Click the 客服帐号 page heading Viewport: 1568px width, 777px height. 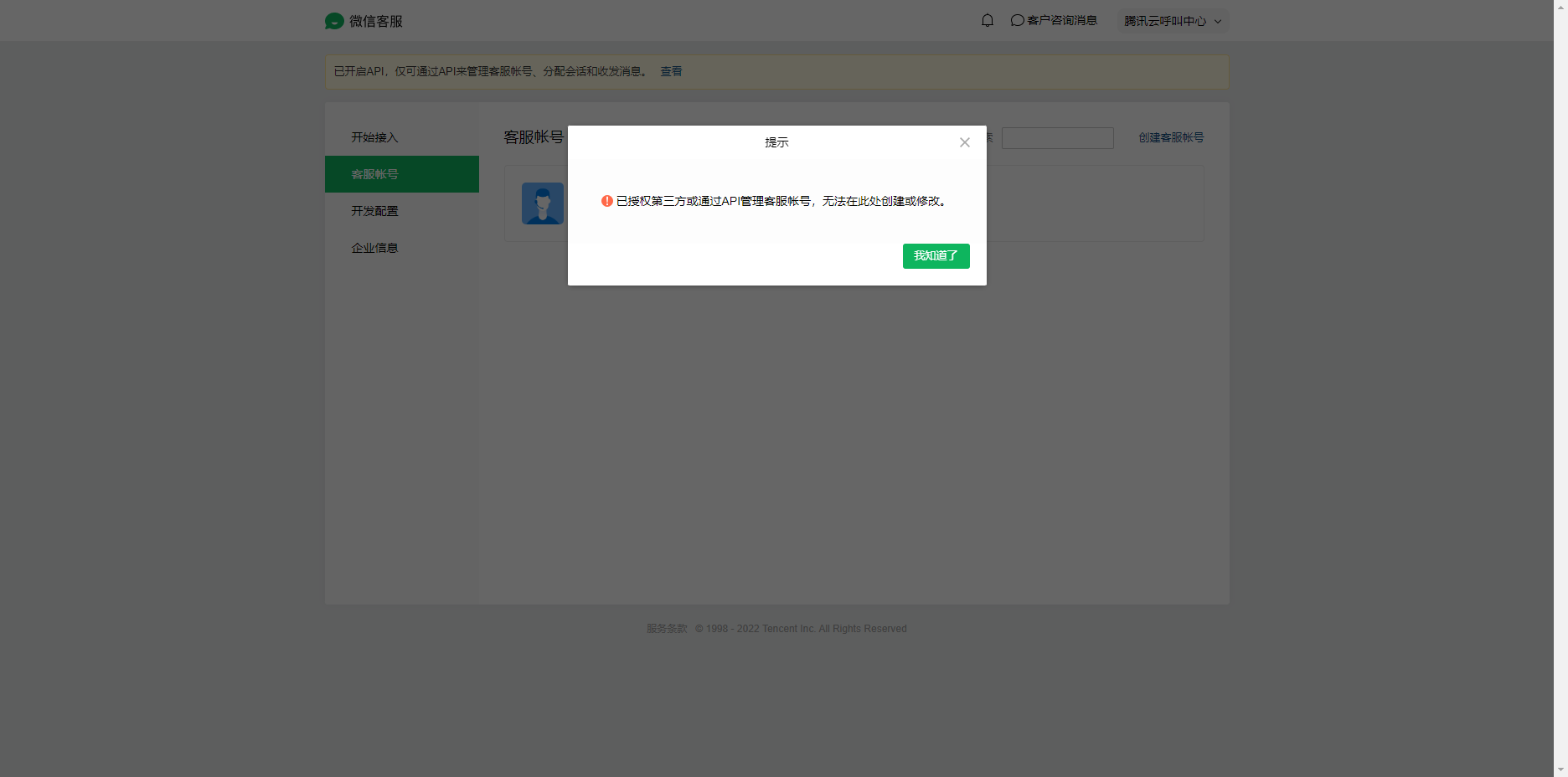534,137
